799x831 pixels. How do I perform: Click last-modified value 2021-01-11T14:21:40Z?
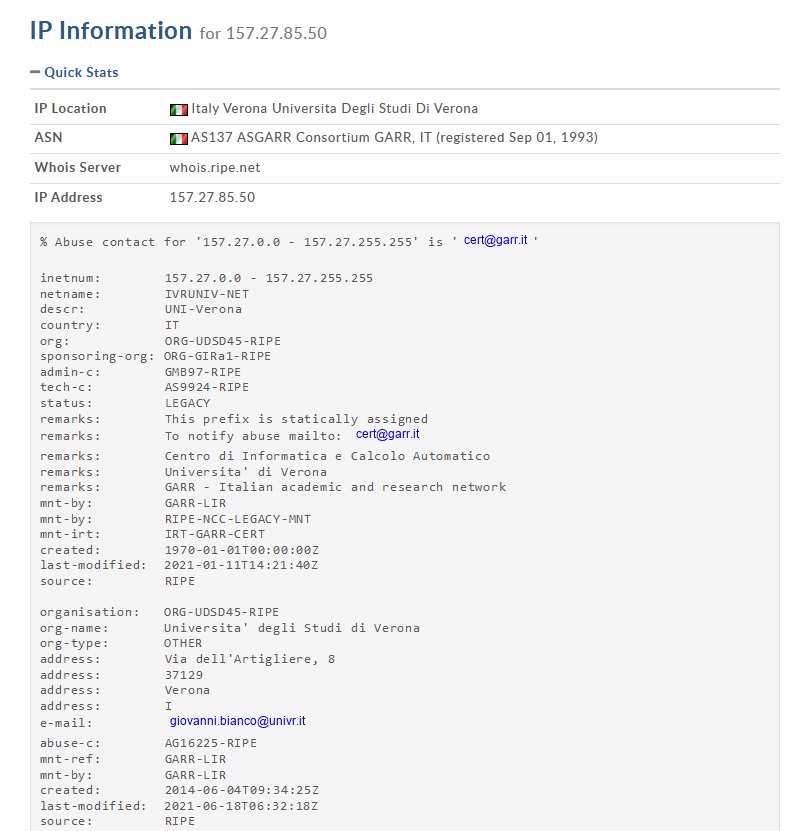(241, 565)
